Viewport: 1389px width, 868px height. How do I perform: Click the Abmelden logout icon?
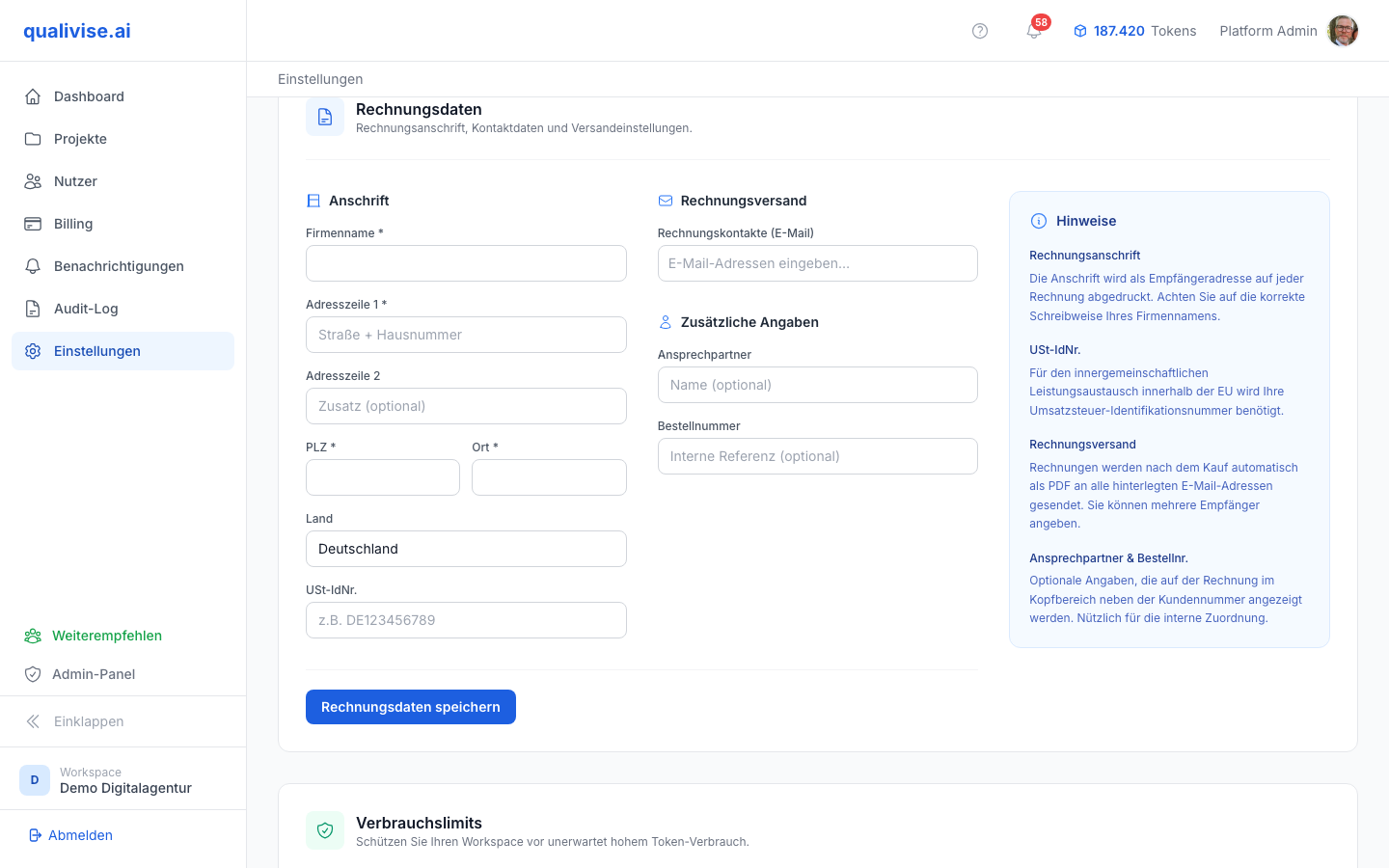36,835
